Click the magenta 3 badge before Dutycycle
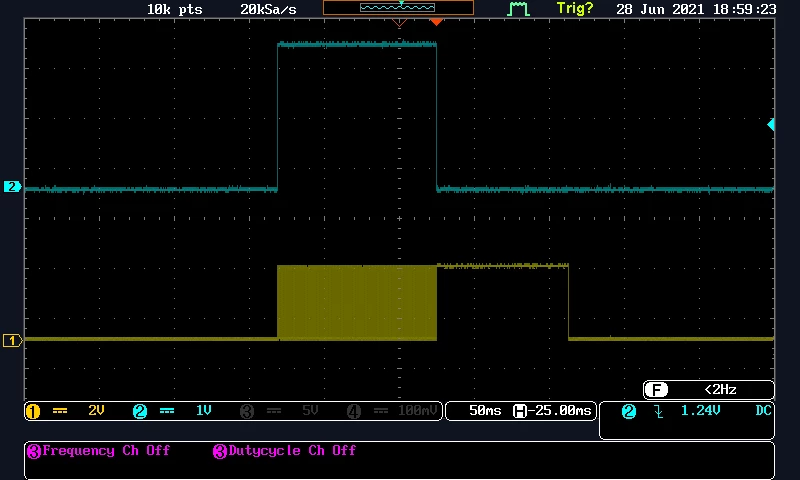Screen dimensions: 800x480 coord(220,451)
